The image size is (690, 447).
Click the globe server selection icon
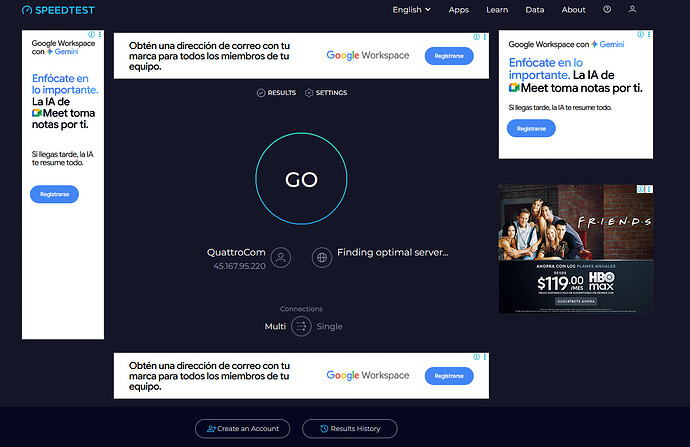322,258
